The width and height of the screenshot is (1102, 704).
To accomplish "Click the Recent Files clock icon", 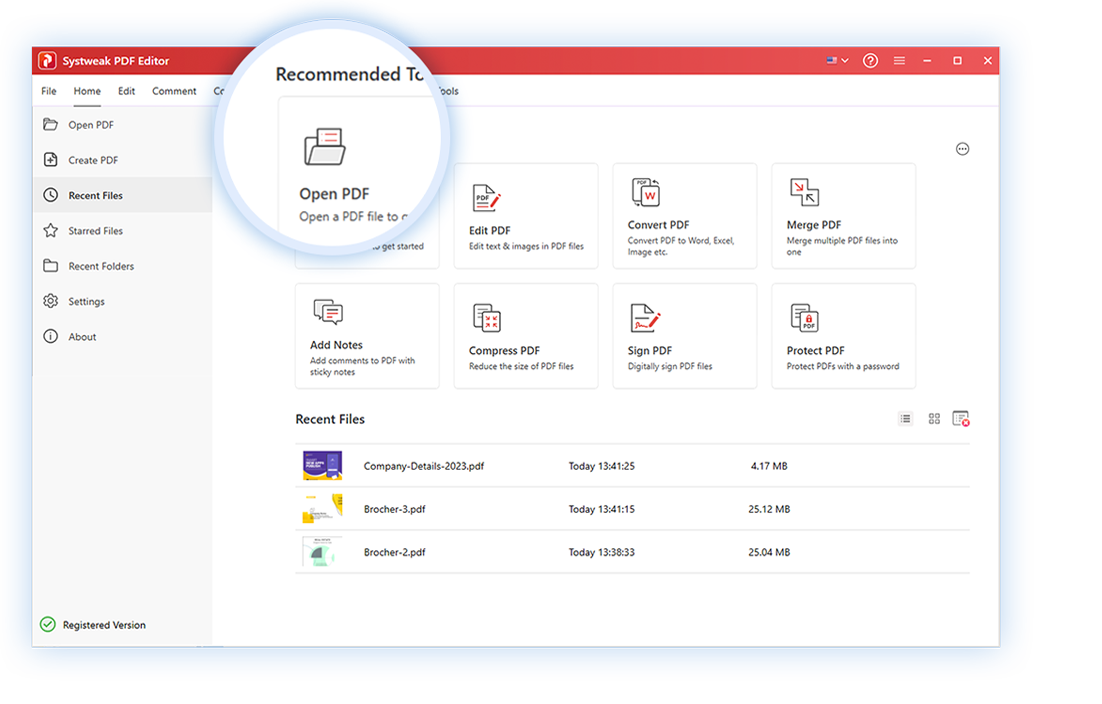I will [x=51, y=195].
